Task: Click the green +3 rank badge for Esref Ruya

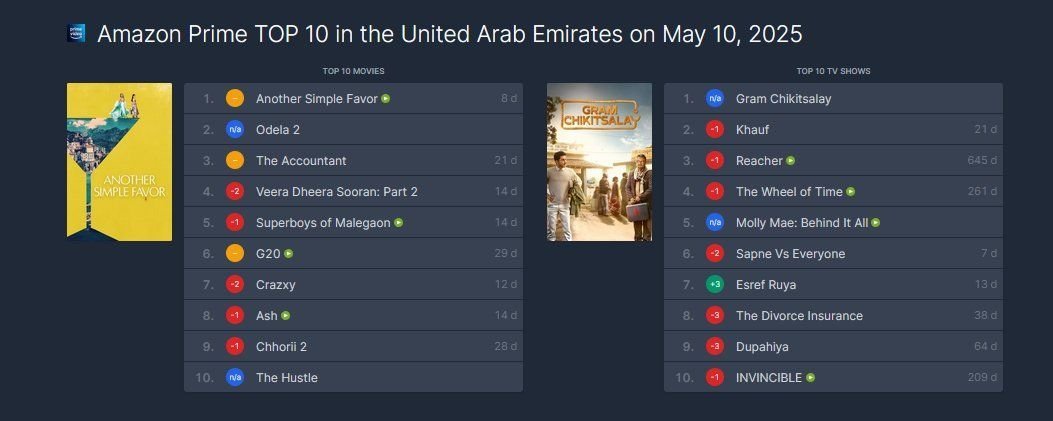Action: click(x=715, y=285)
